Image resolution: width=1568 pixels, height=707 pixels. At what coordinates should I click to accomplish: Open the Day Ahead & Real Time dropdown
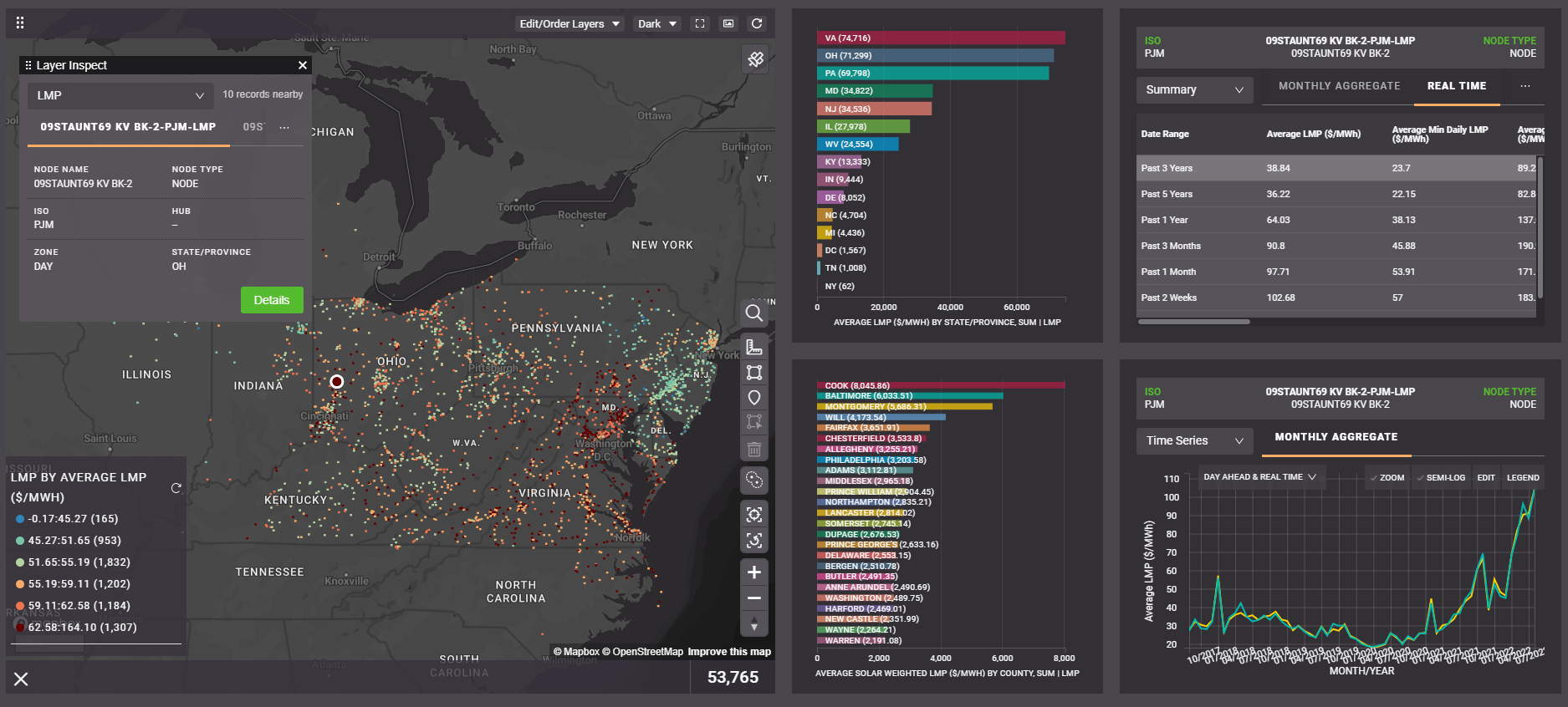(1259, 477)
